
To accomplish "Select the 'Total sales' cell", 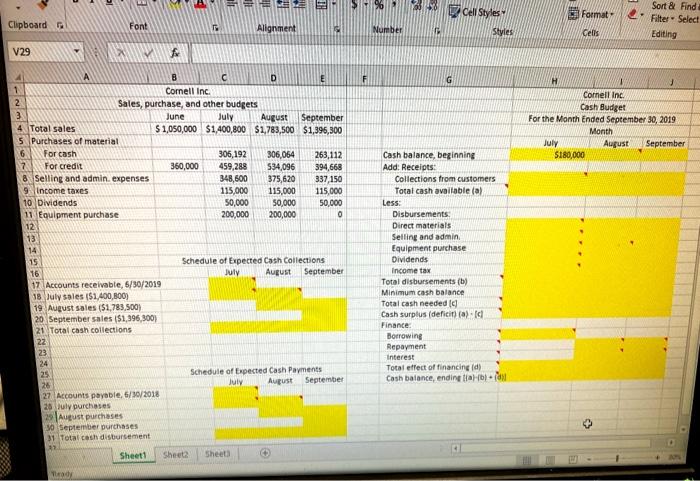I will 89,129.
